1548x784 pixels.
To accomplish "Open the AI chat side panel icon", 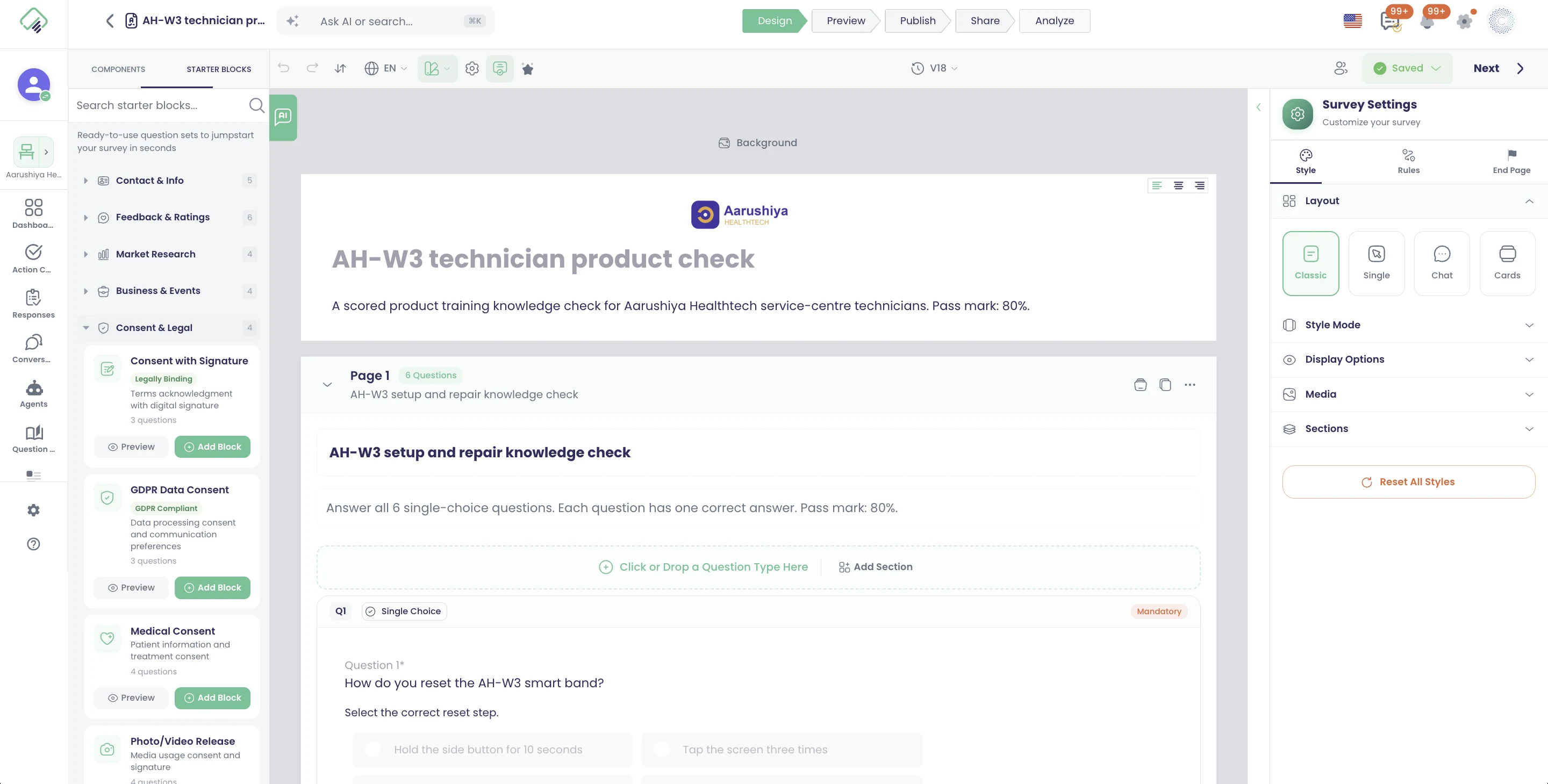I will click(x=283, y=117).
